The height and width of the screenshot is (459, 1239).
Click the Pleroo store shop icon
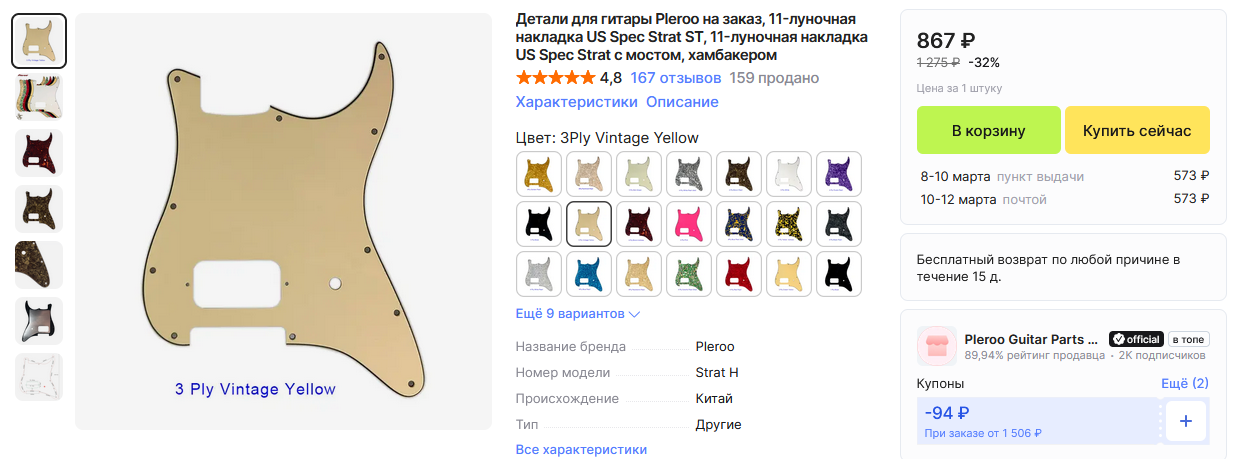(937, 346)
